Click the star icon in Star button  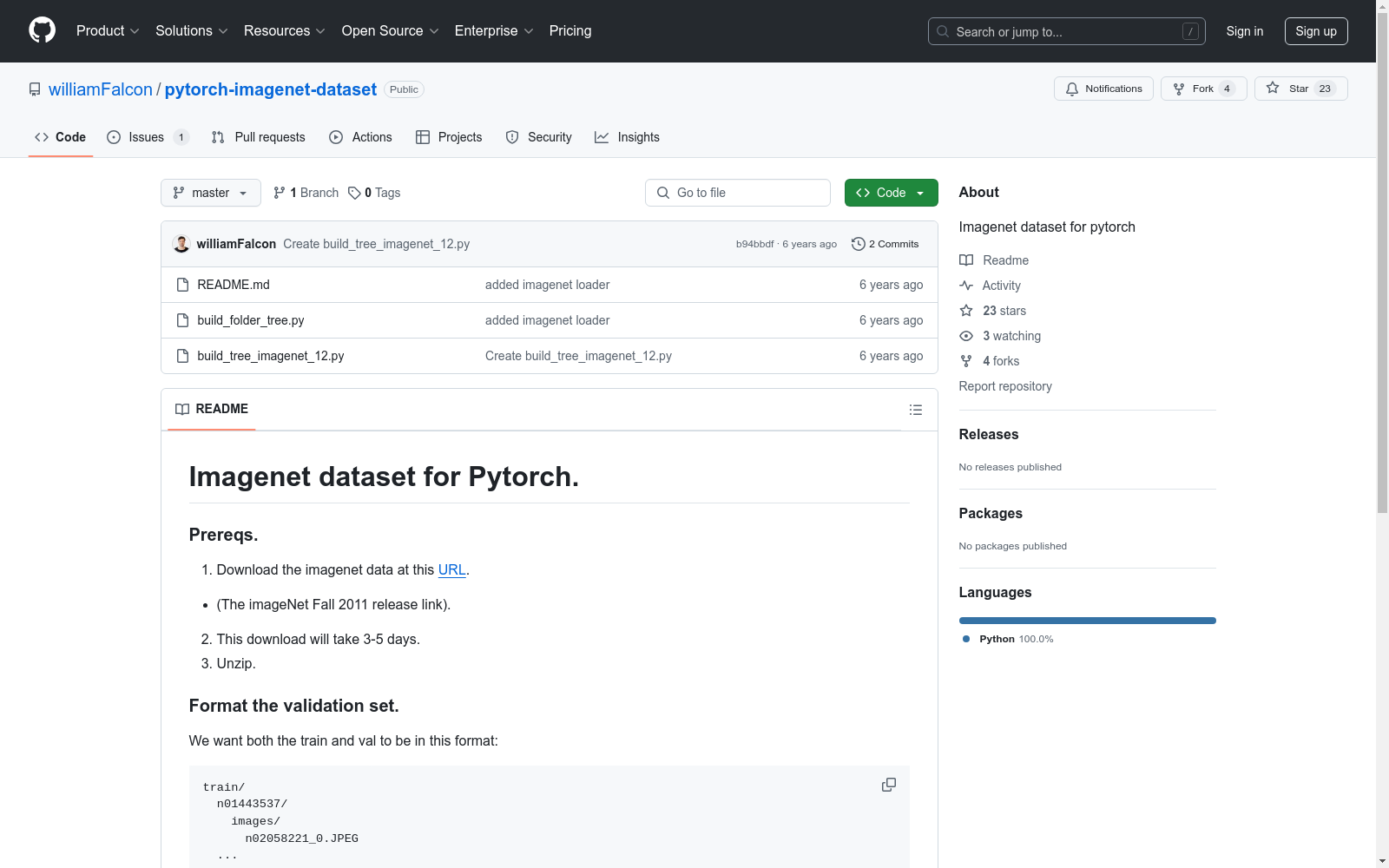click(1273, 88)
